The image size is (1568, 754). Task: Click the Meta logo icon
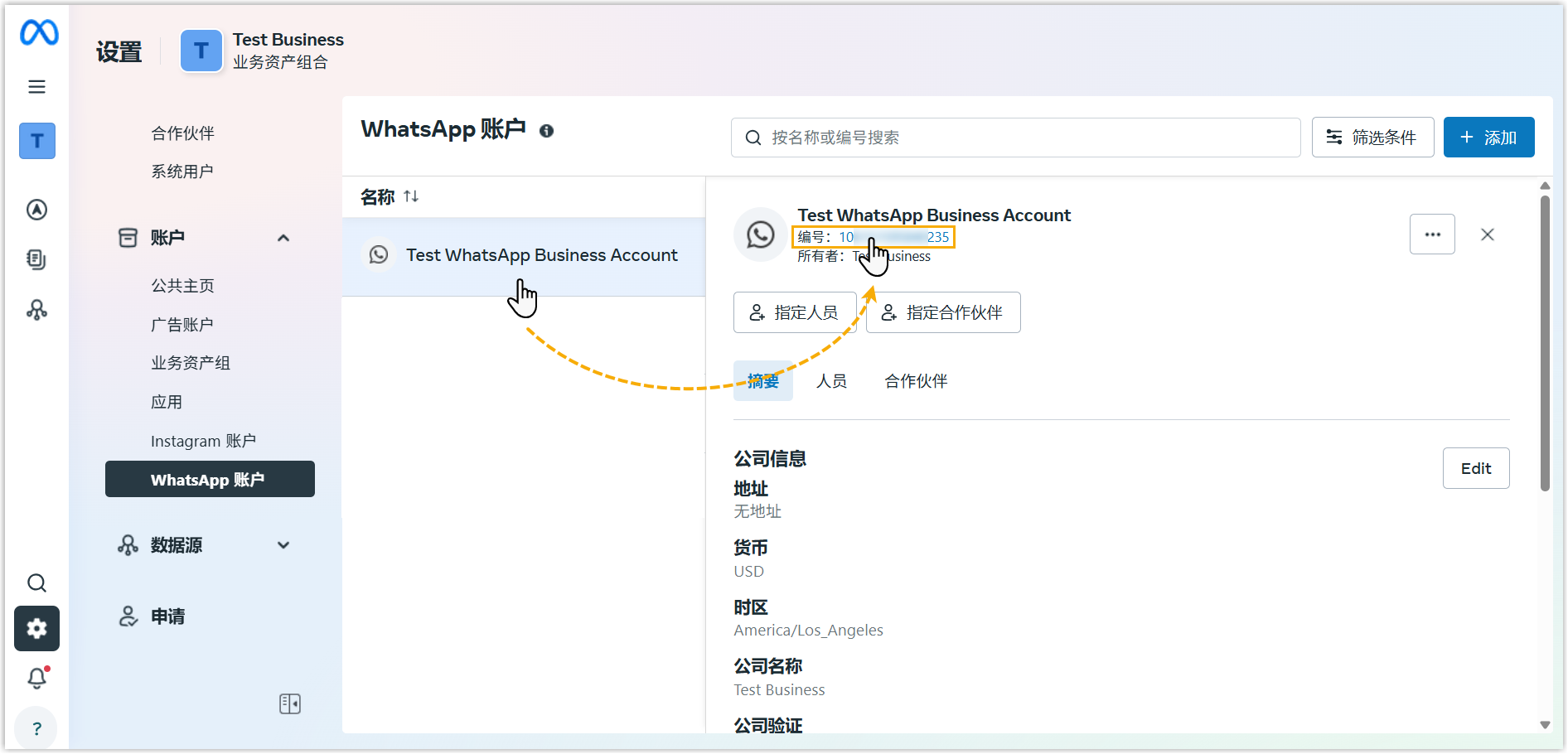[39, 33]
